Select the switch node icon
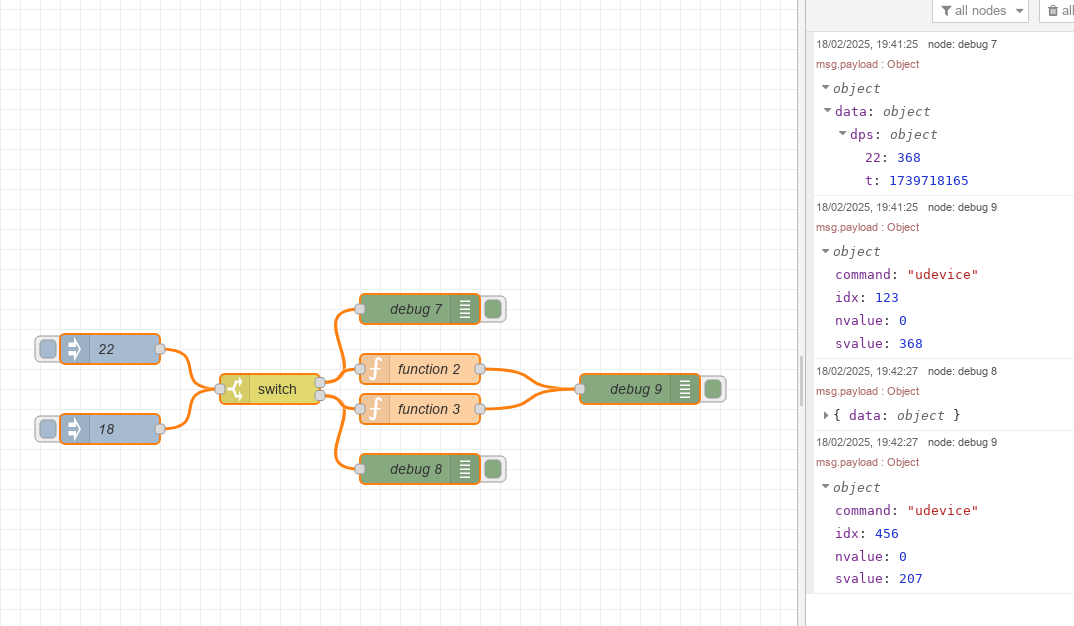The width and height of the screenshot is (1074, 626). click(x=236, y=389)
